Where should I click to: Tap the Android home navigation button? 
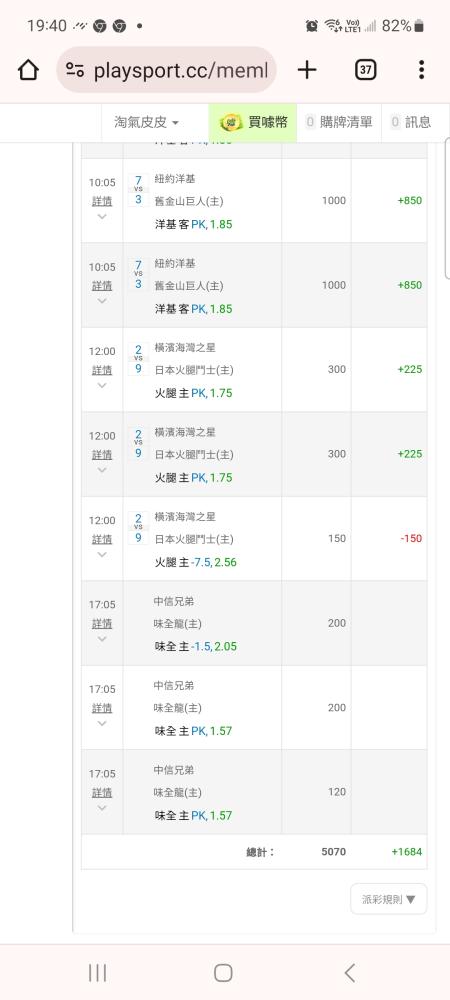[x=223, y=973]
